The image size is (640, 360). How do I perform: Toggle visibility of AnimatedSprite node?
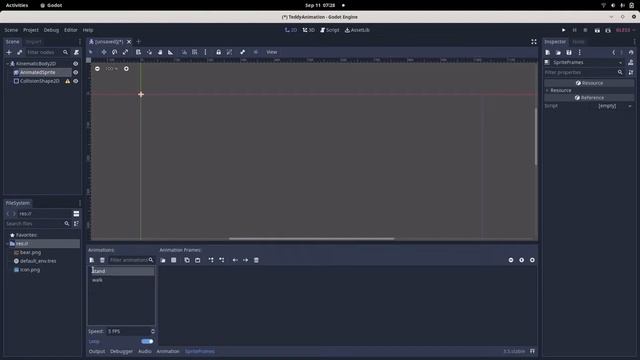point(76,72)
